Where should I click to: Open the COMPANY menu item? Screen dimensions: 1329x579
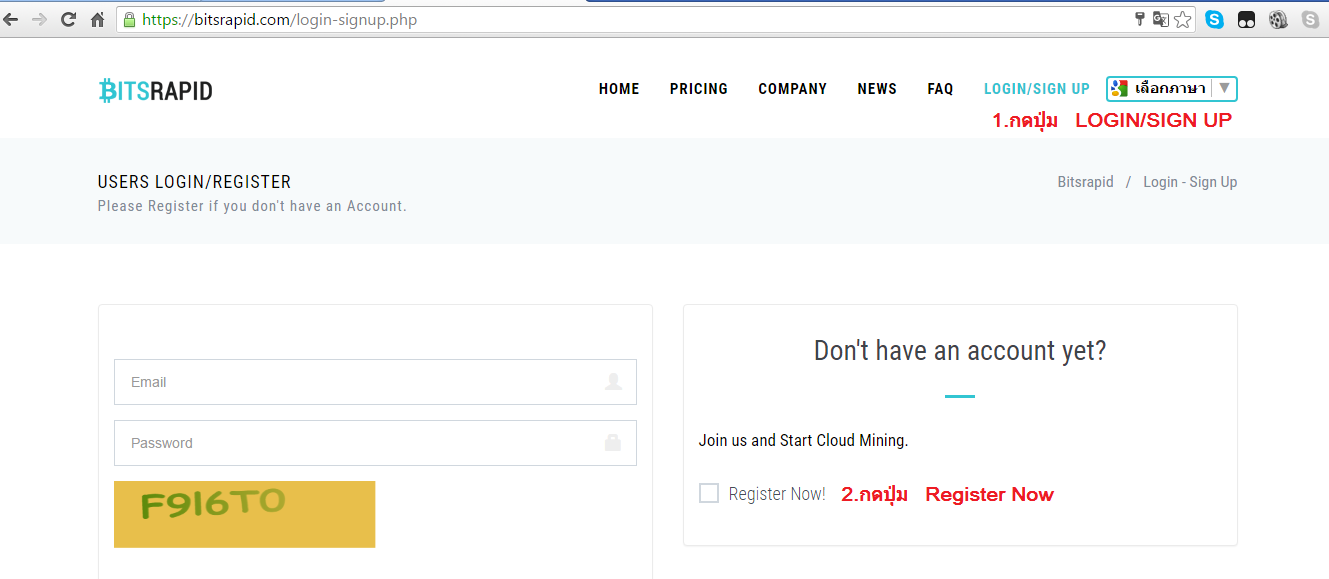coord(792,89)
